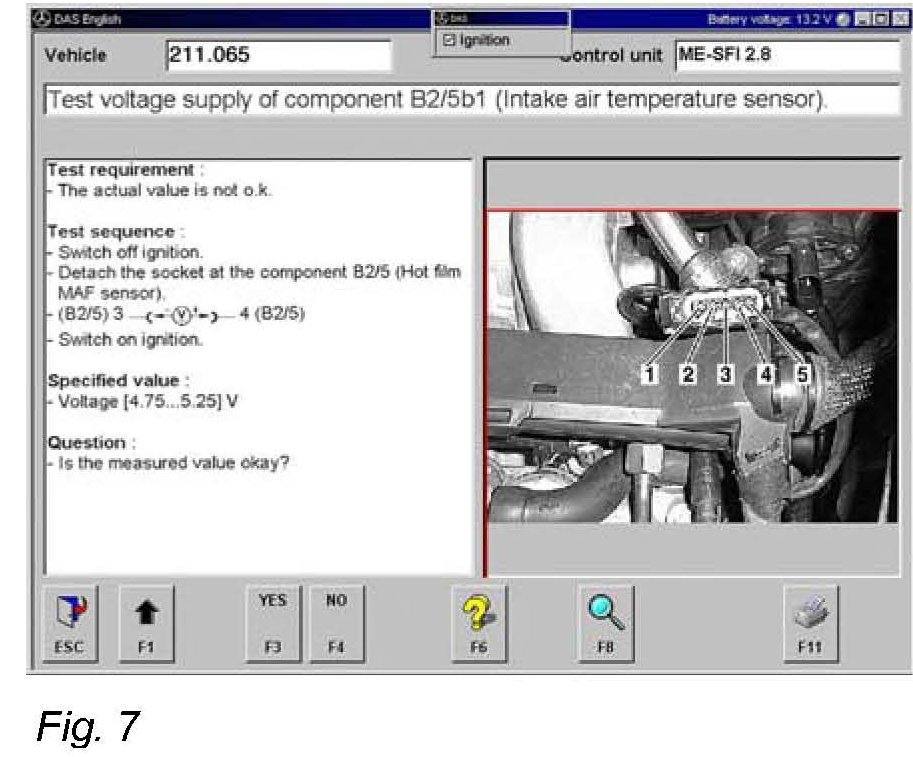The height and width of the screenshot is (757, 913).
Task: Print using the F11 printer icon
Action: click(x=809, y=622)
